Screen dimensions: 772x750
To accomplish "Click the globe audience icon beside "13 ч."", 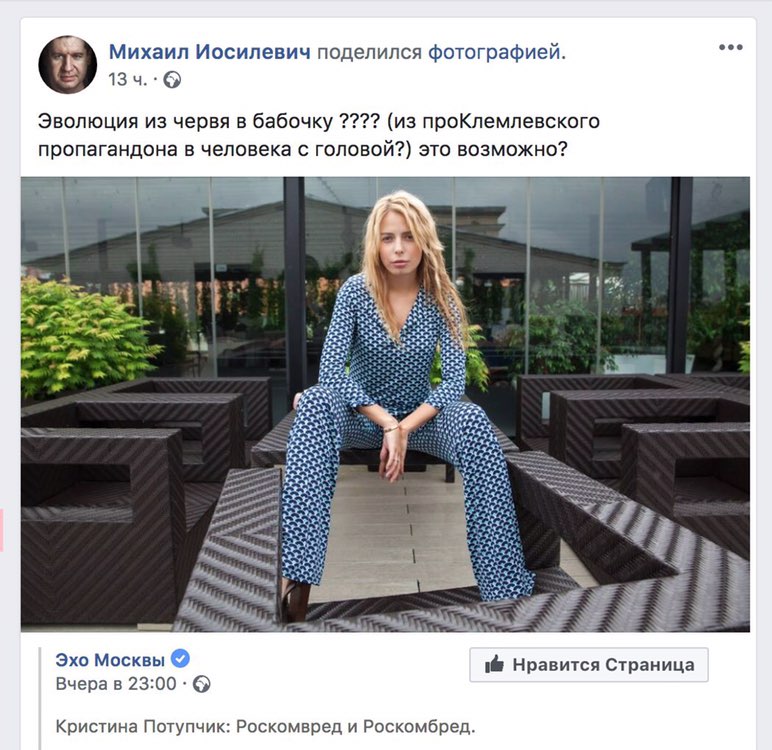I will (x=172, y=80).
